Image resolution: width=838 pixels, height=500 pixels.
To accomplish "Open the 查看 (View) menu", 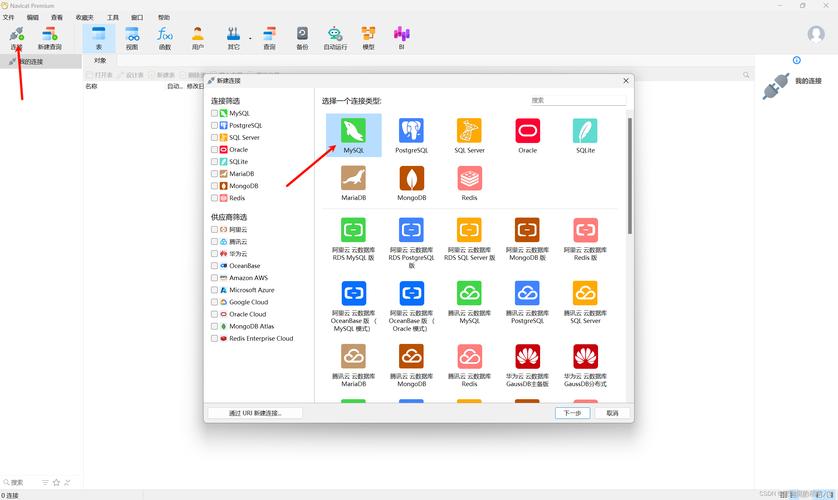I will click(57, 18).
